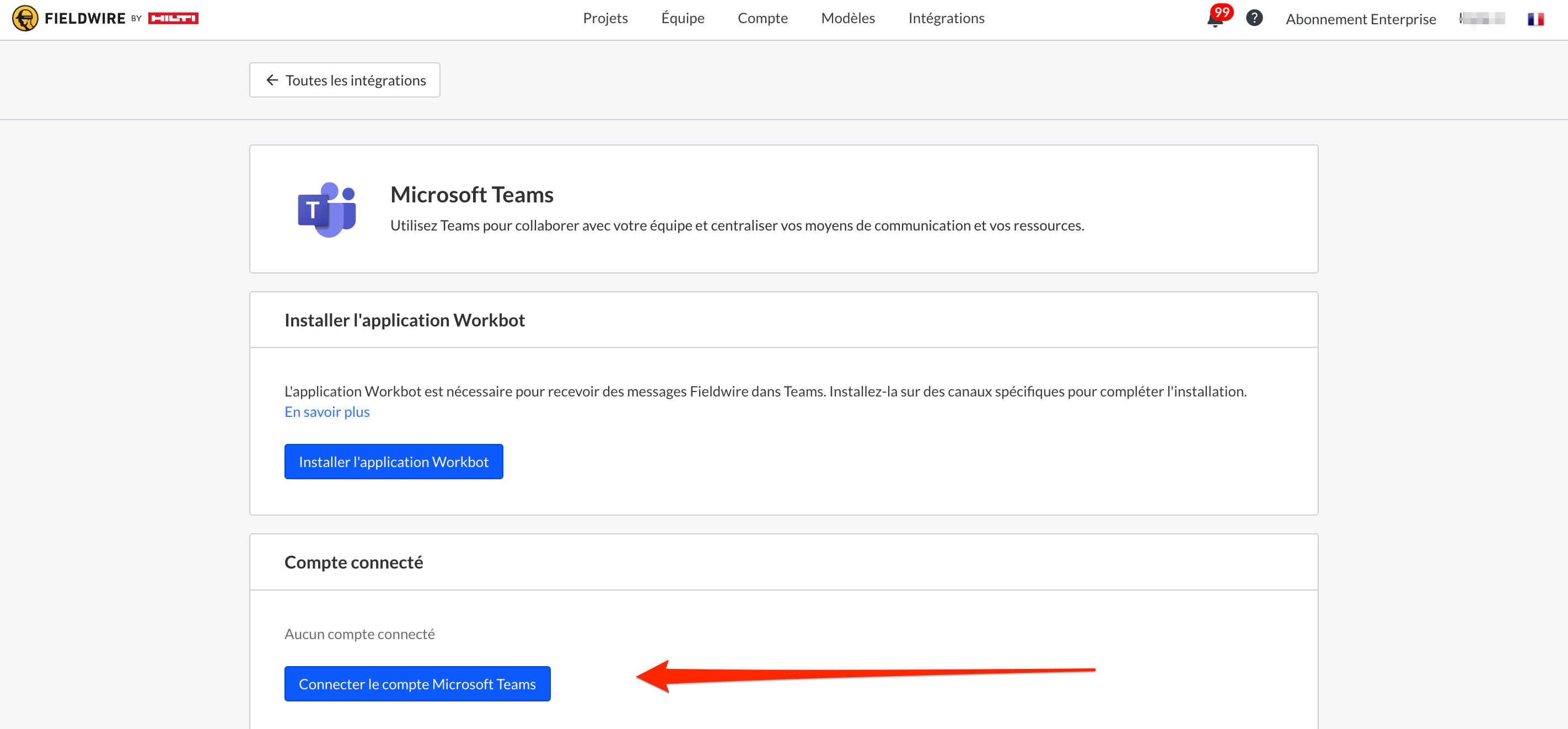Click Installer l'application Workbot heading
This screenshot has height=729, width=1568.
405,320
